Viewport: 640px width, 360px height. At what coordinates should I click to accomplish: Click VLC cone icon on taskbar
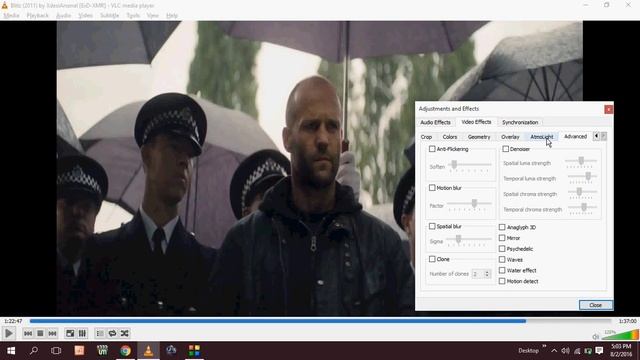coord(148,351)
